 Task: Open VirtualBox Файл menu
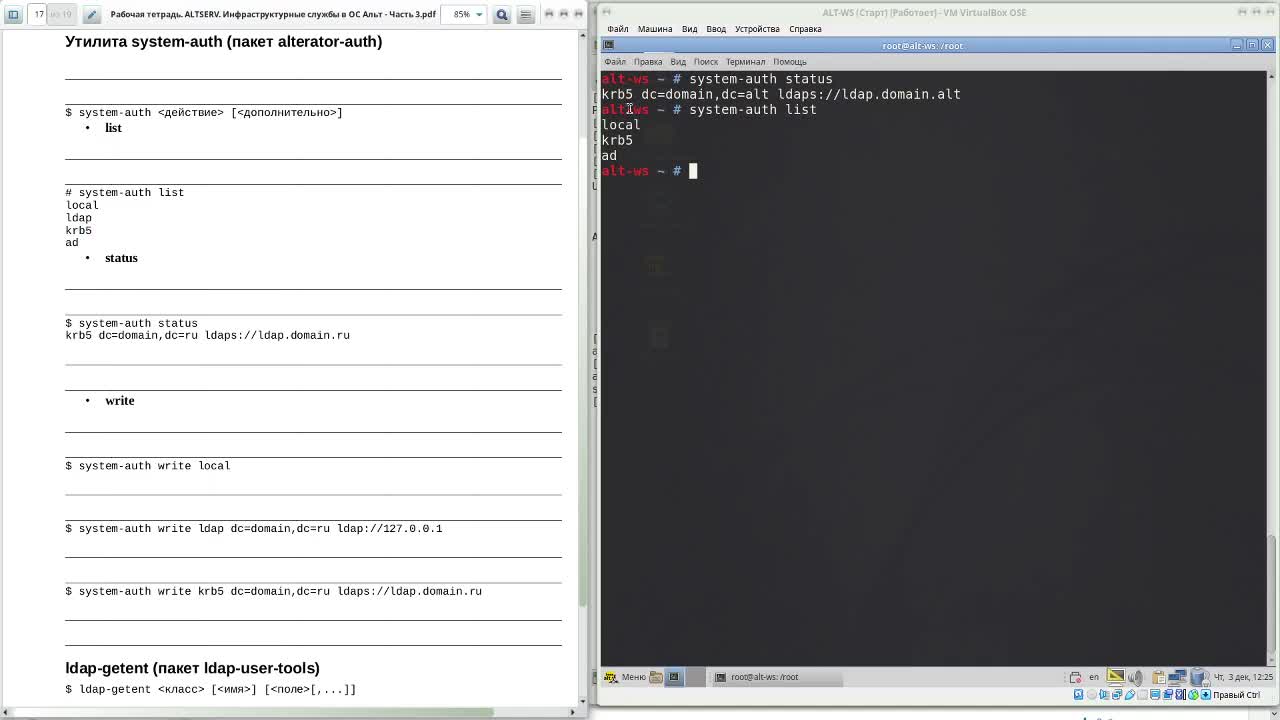coord(617,29)
